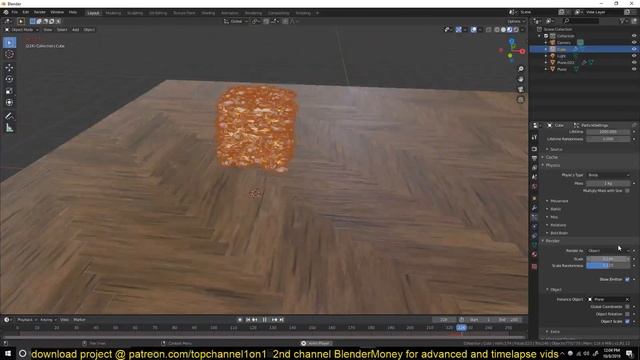Click the pause animation button
The height and width of the screenshot is (360, 640).
(264, 320)
